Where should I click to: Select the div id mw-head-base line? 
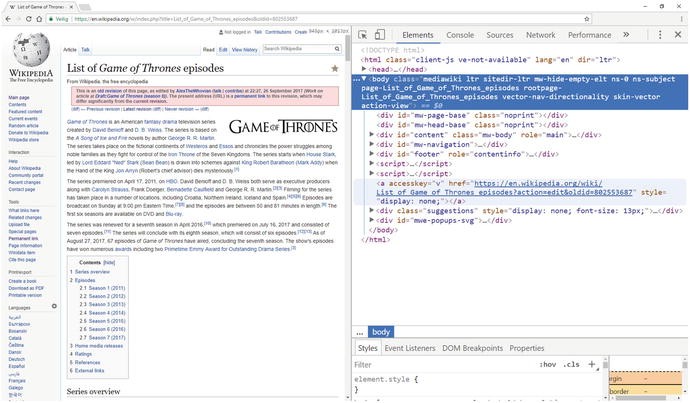[472, 125]
